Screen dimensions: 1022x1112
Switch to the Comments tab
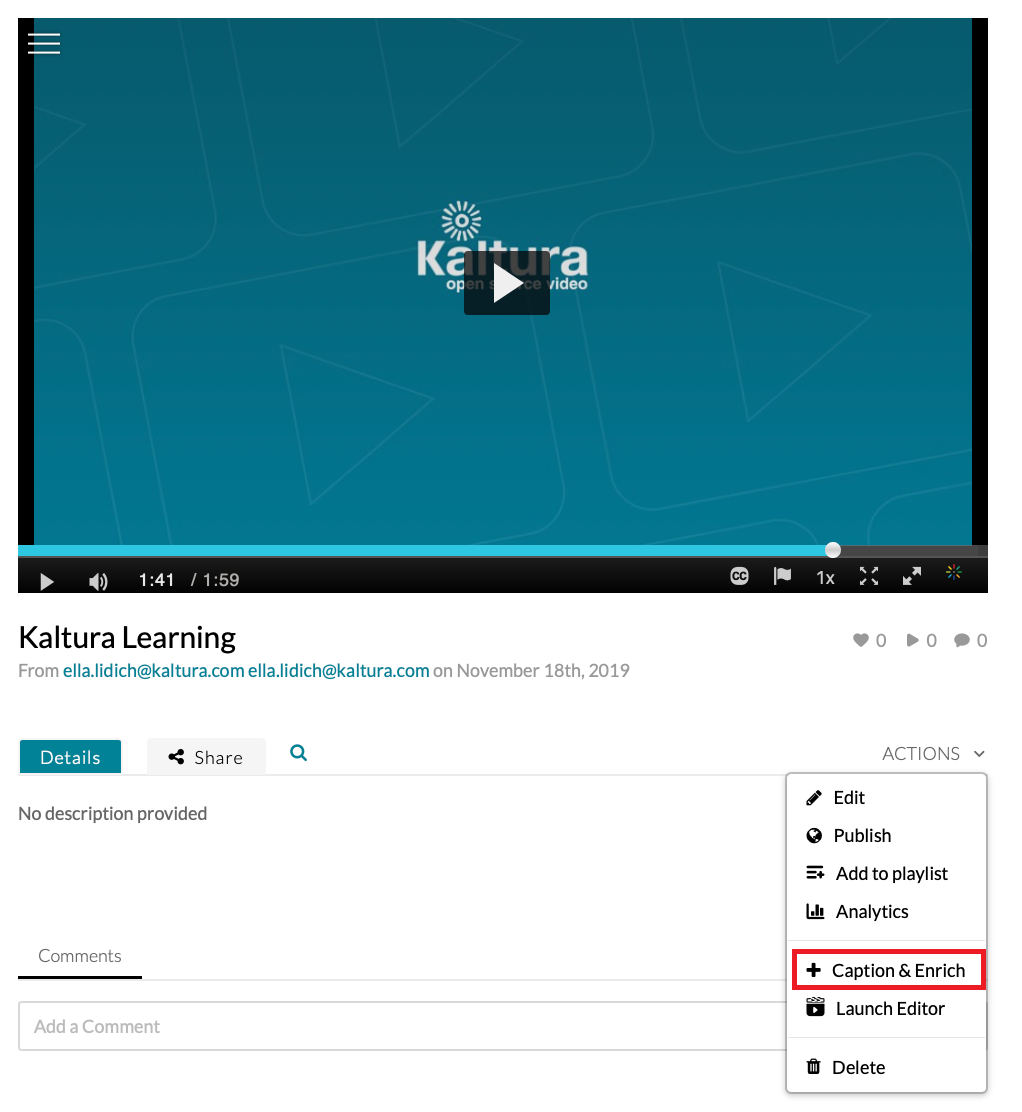(79, 956)
